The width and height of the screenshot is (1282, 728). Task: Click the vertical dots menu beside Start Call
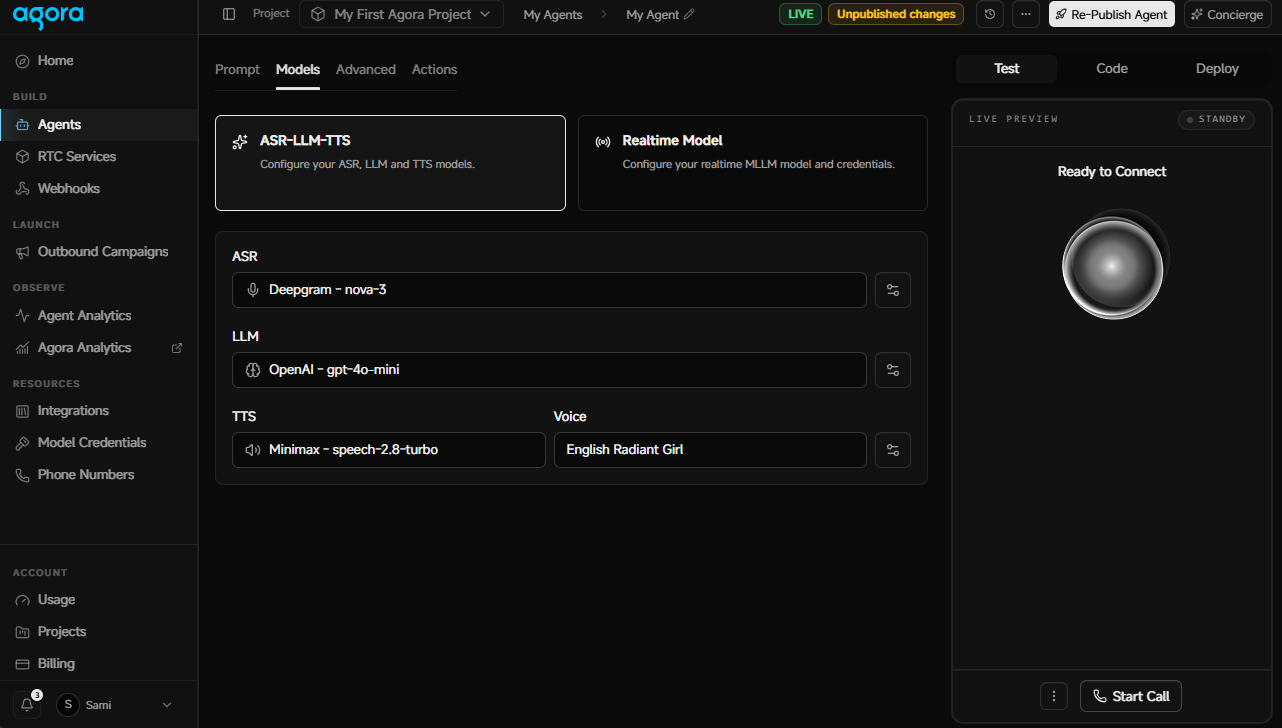click(x=1054, y=696)
